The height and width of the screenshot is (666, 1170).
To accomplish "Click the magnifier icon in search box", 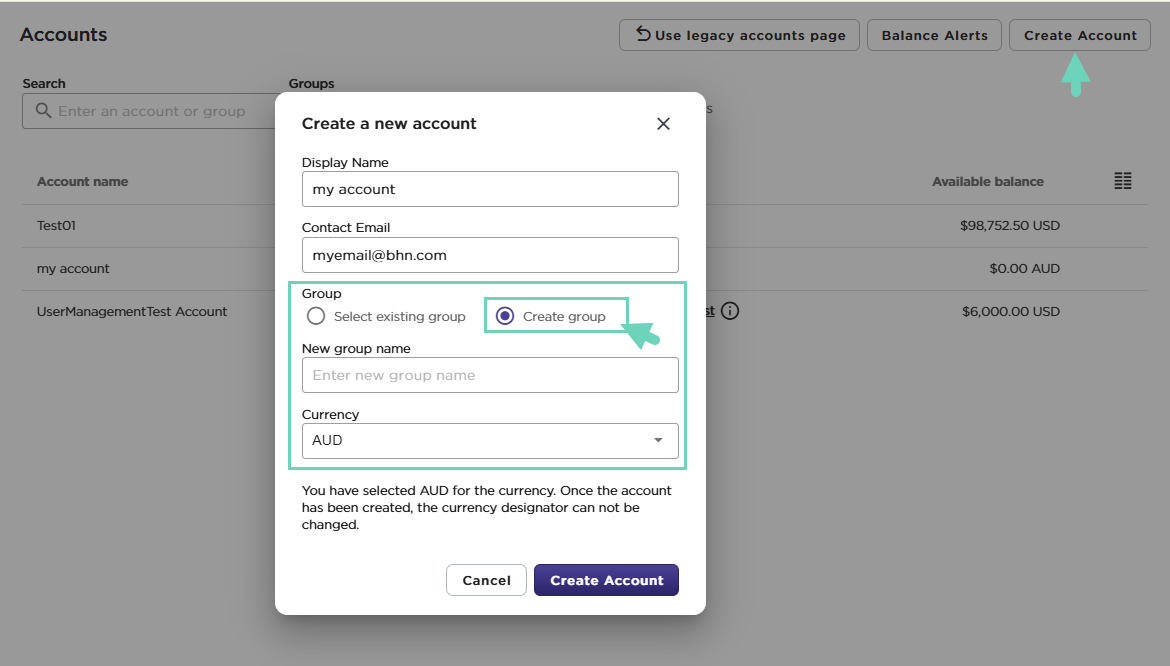I will 43,111.
